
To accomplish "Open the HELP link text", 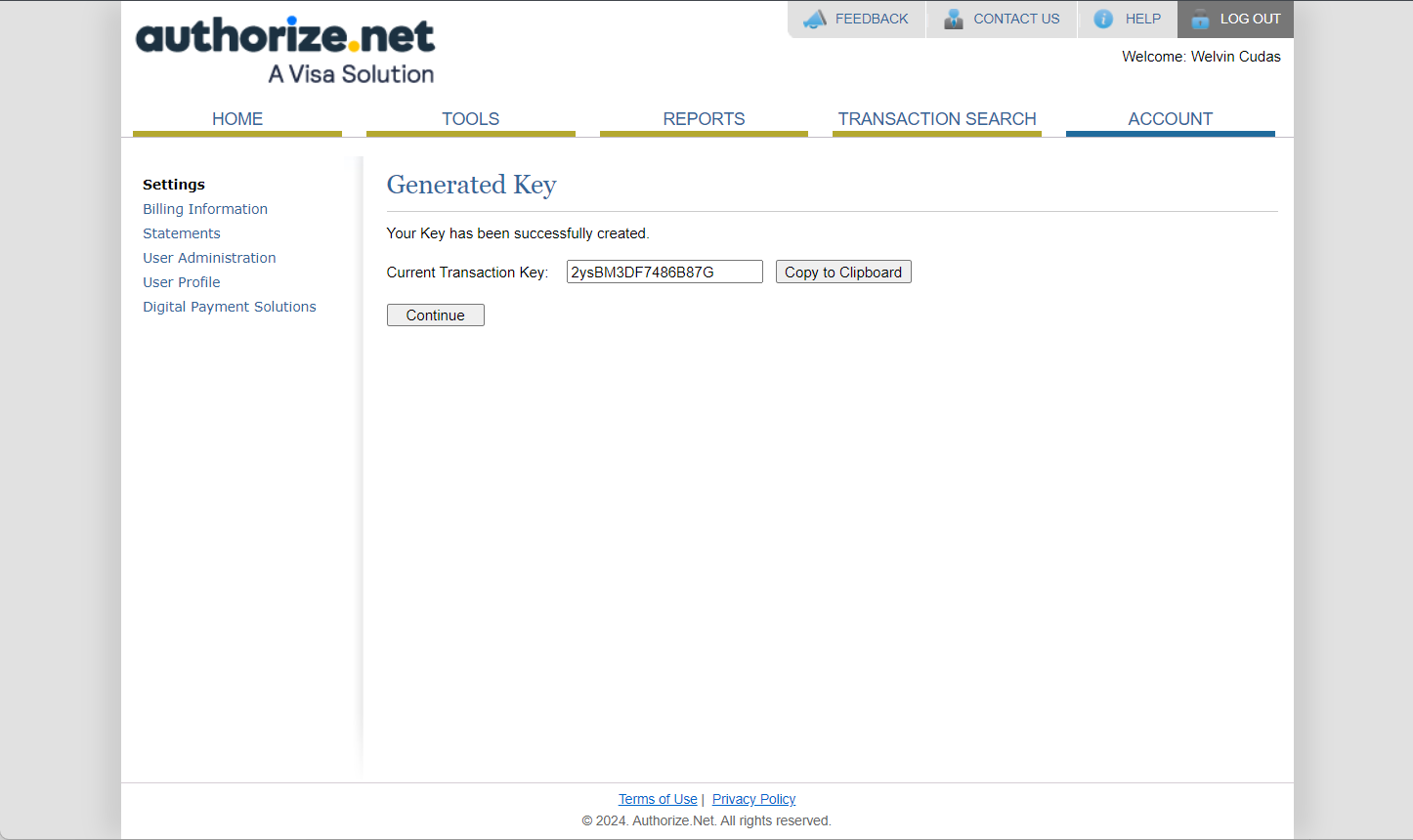I will click(x=1143, y=19).
